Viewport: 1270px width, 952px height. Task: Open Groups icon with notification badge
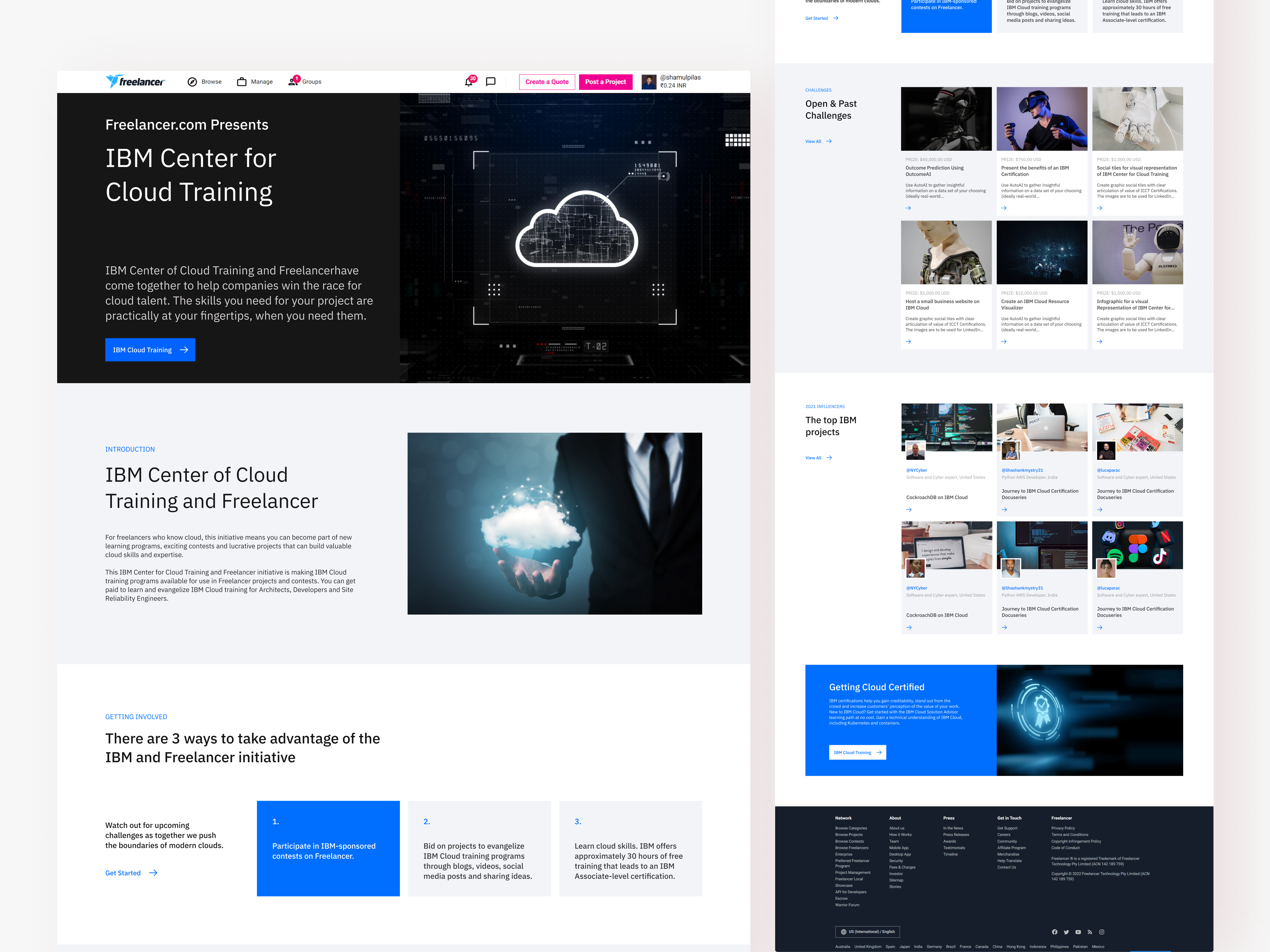point(293,81)
